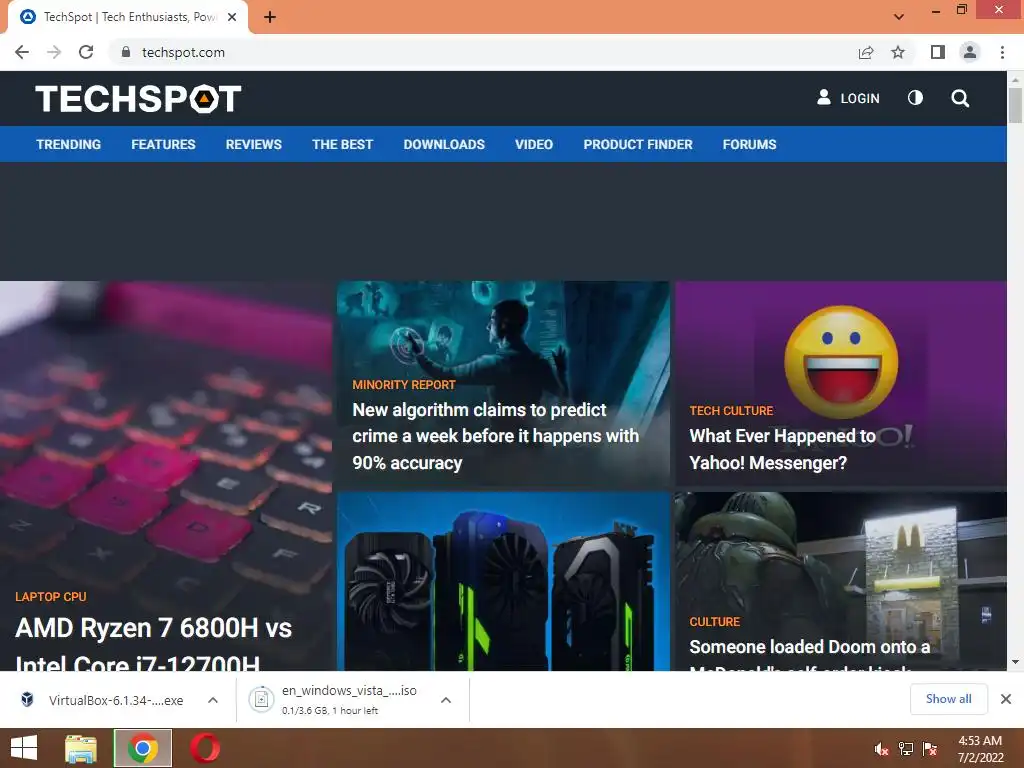Image resolution: width=1024 pixels, height=768 pixels.
Task: Click the taskbar clock showing 4:53 AM
Action: coord(980,749)
